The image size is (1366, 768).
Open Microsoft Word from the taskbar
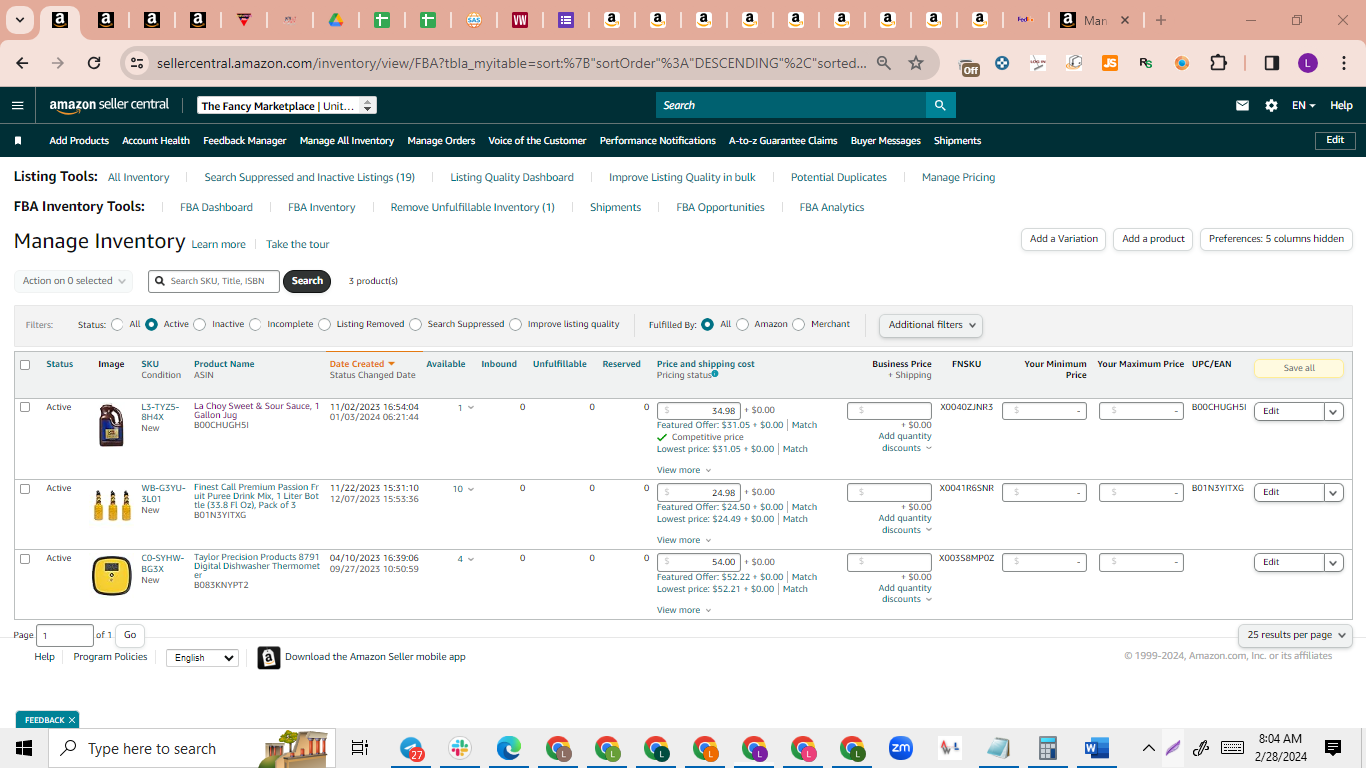[x=1097, y=748]
